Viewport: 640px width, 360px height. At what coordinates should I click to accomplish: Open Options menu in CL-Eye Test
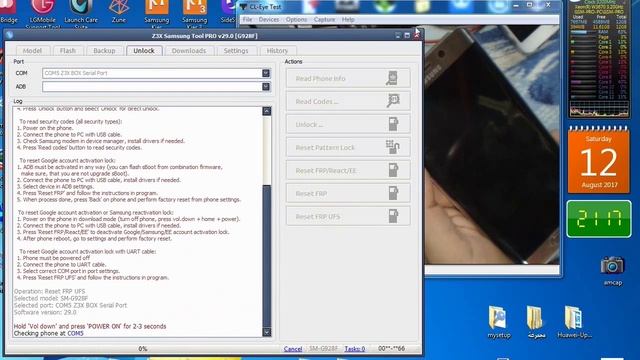point(296,20)
